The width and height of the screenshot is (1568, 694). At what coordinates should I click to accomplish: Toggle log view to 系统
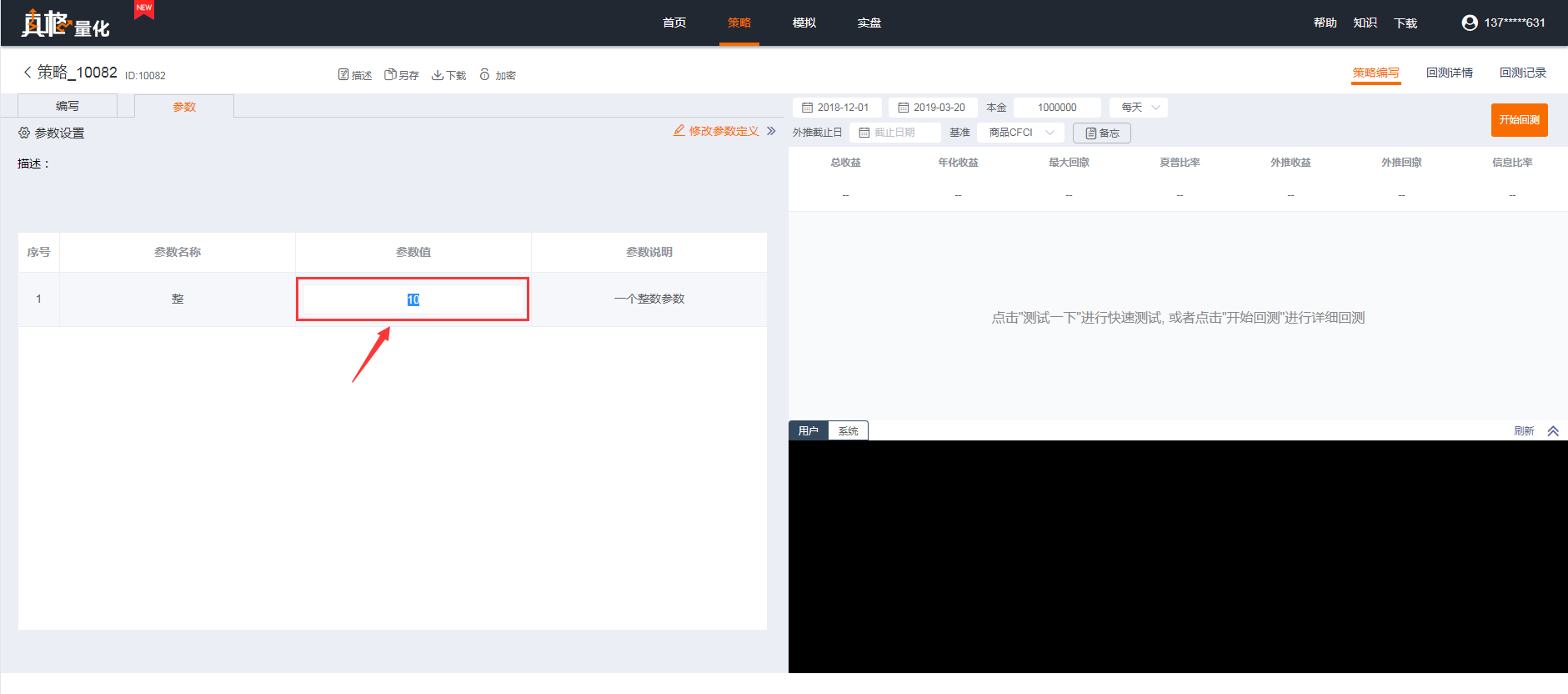(848, 430)
